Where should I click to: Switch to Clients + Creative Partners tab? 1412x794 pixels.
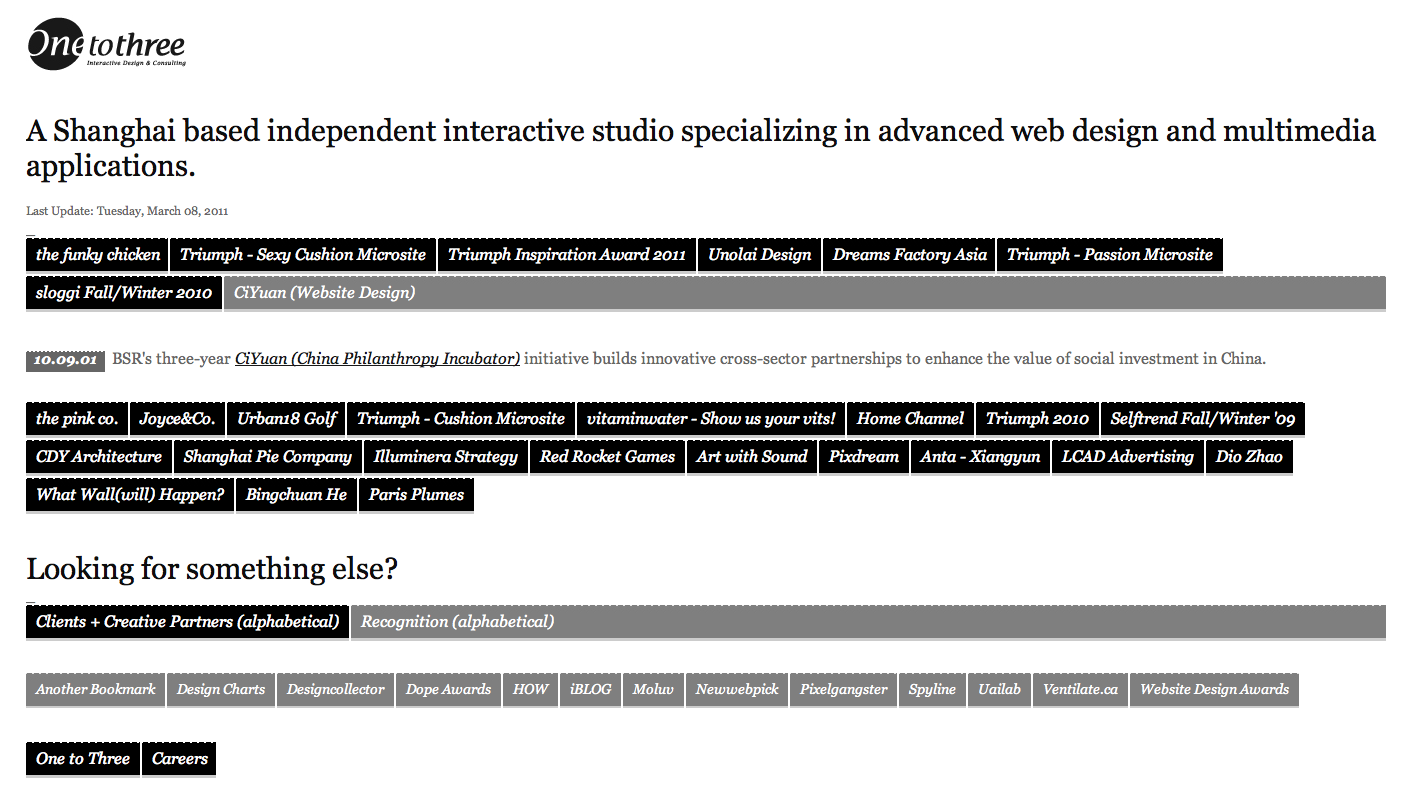[x=188, y=622]
